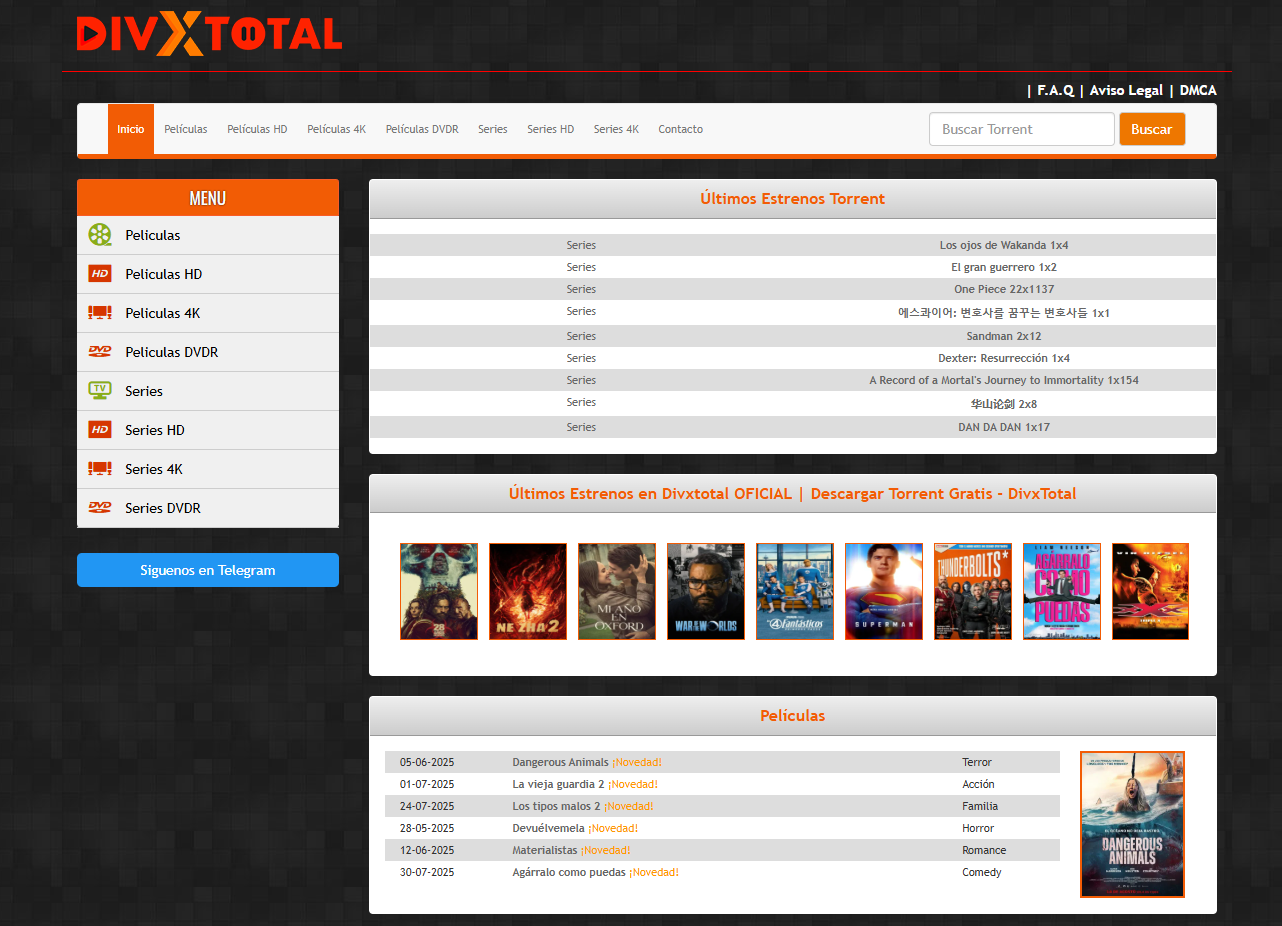
Task: Select the Thunderbolts poster thumbnail
Action: [973, 591]
